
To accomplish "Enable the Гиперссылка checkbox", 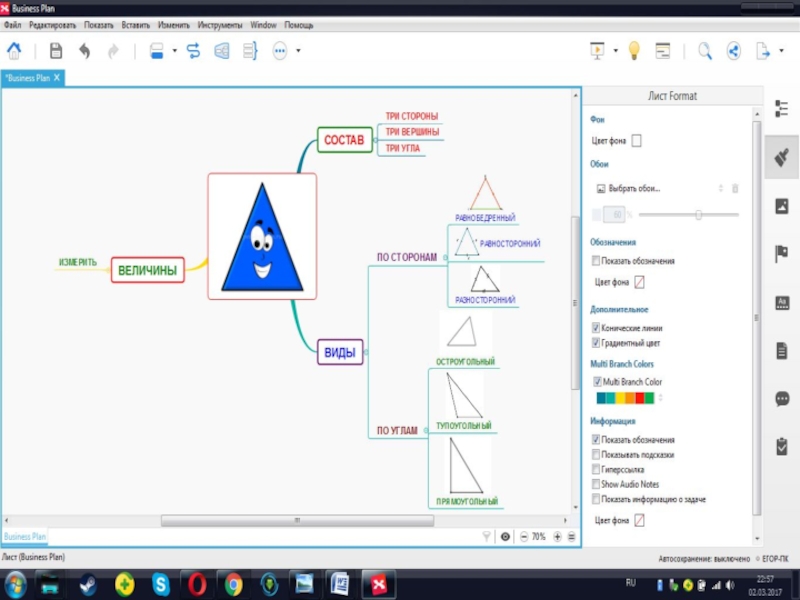I will [596, 469].
